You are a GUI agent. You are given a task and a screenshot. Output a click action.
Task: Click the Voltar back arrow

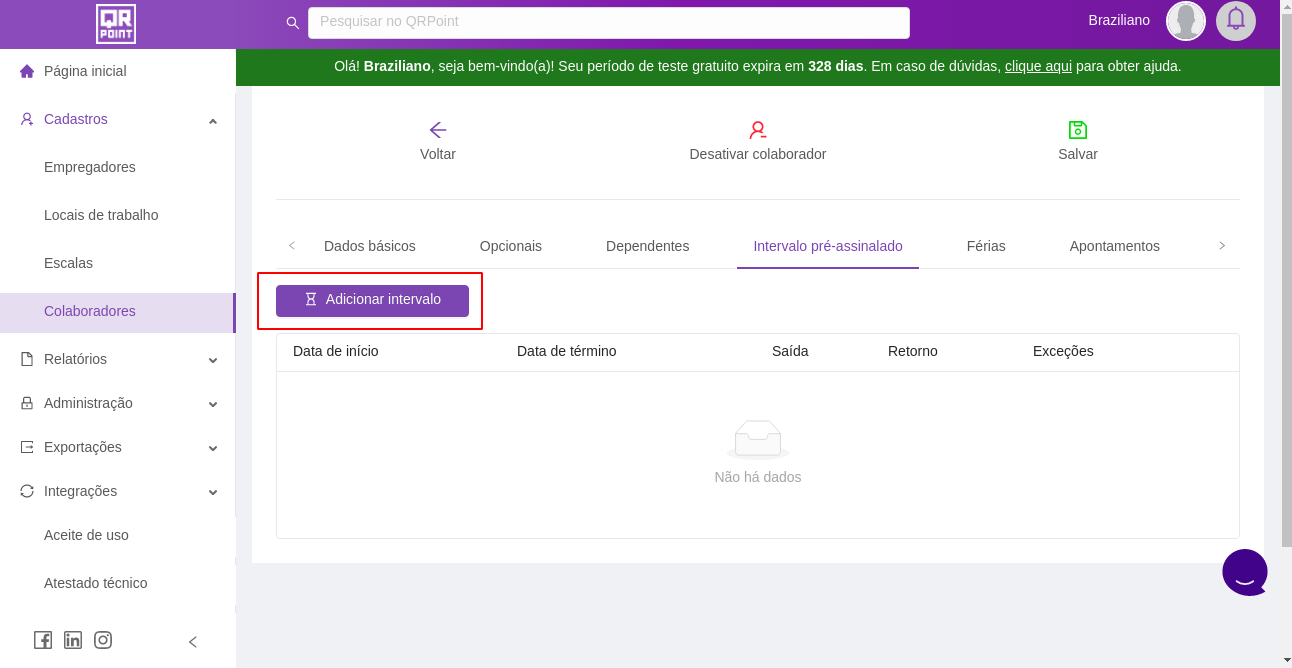[x=438, y=130]
